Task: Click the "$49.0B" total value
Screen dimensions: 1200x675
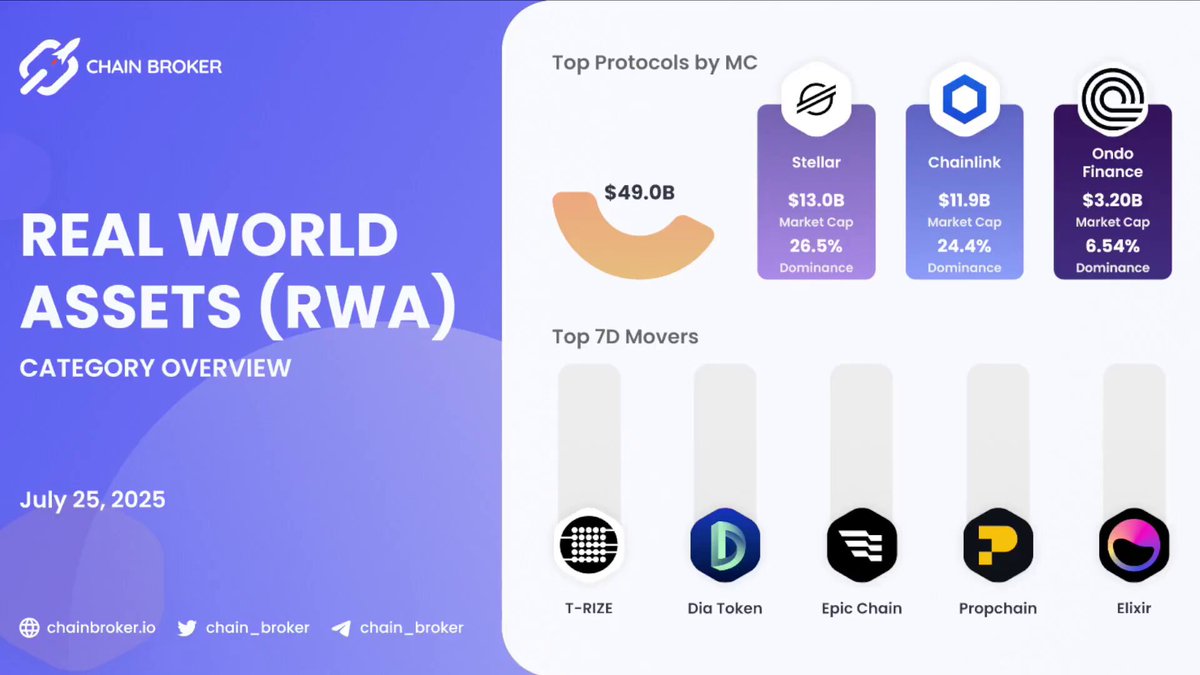Action: pyautogui.click(x=639, y=192)
